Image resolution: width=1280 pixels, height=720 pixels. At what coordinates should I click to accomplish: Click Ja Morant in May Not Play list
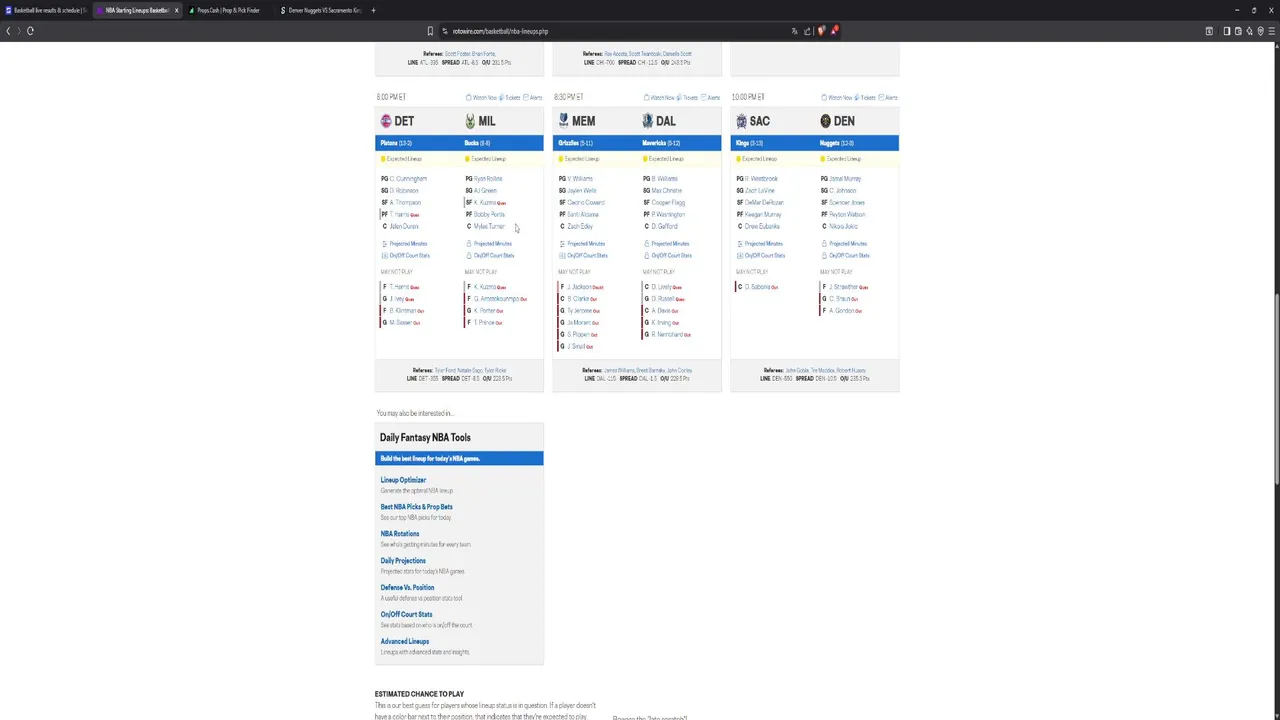(x=579, y=322)
